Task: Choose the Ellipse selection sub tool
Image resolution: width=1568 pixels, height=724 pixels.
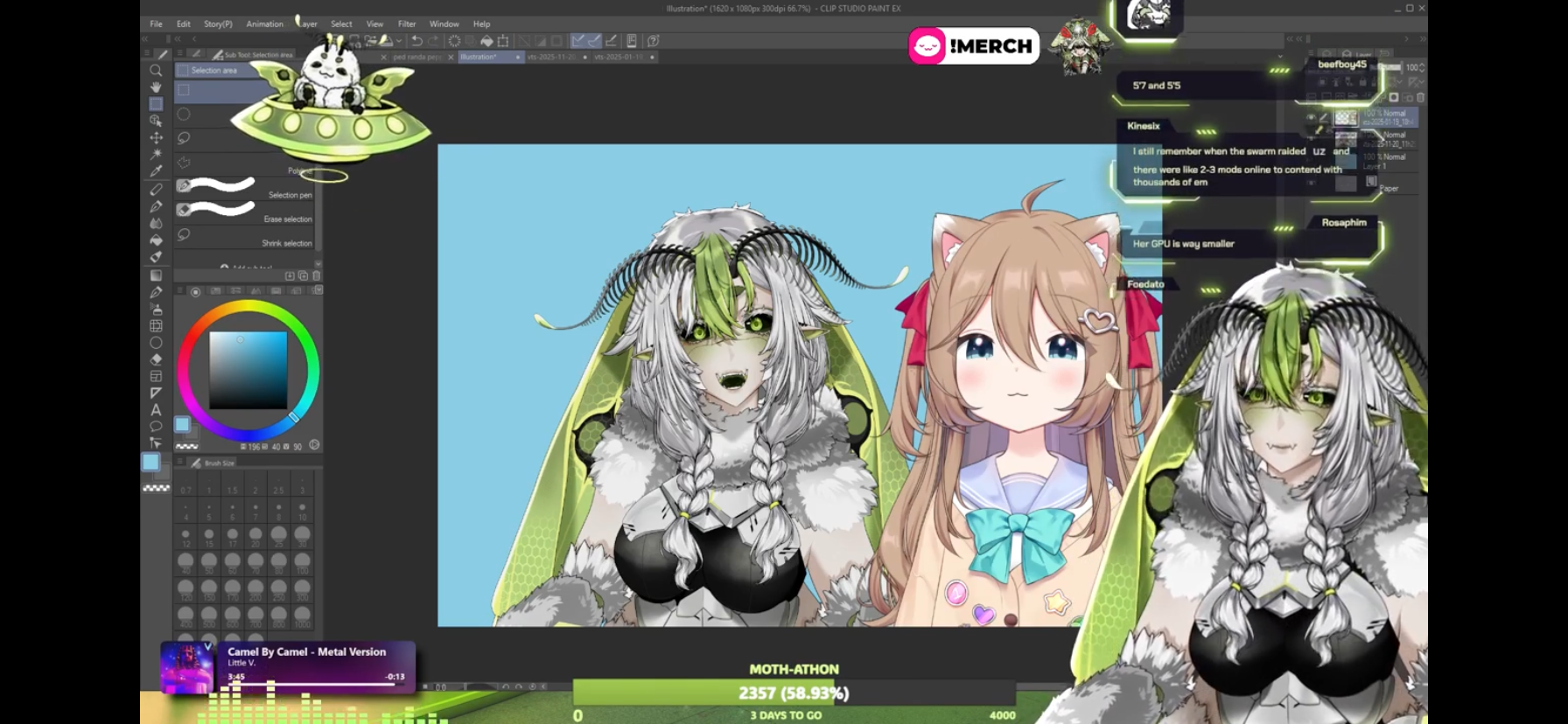Action: (245, 114)
